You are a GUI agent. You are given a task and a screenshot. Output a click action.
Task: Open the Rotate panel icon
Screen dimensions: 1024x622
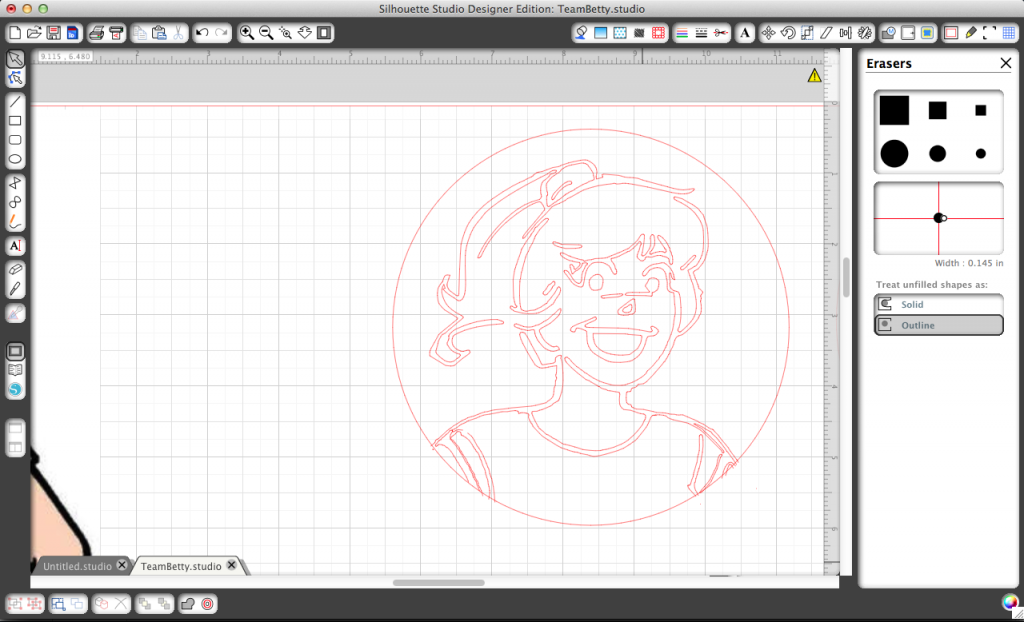click(788, 33)
